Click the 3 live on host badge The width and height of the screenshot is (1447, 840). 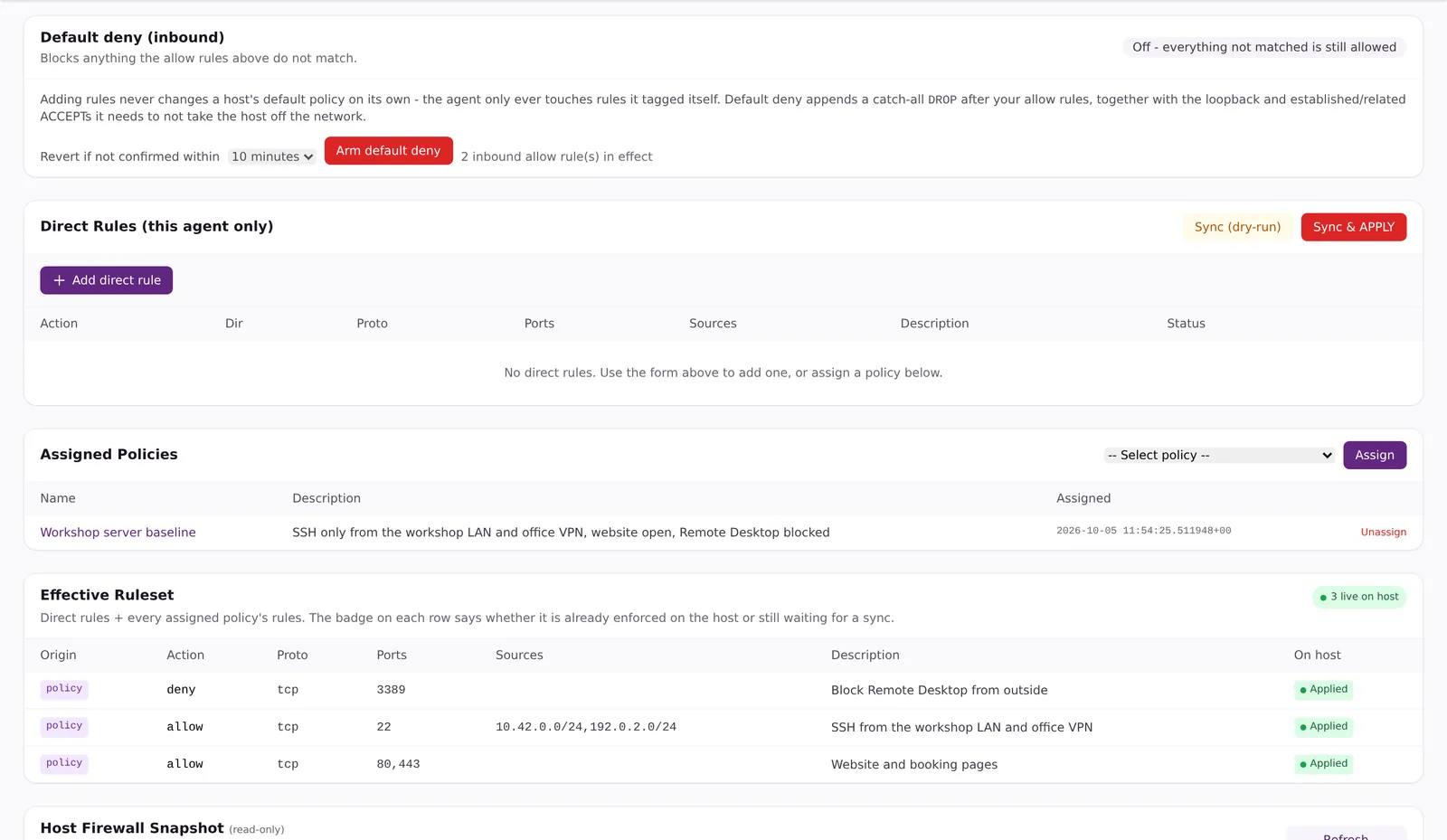coord(1359,597)
